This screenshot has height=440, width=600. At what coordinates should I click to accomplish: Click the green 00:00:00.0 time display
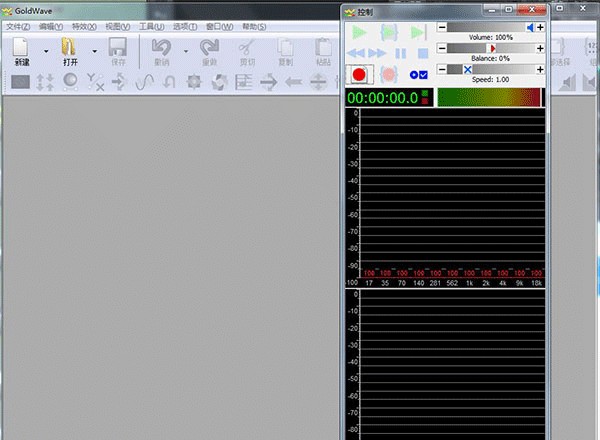click(389, 98)
